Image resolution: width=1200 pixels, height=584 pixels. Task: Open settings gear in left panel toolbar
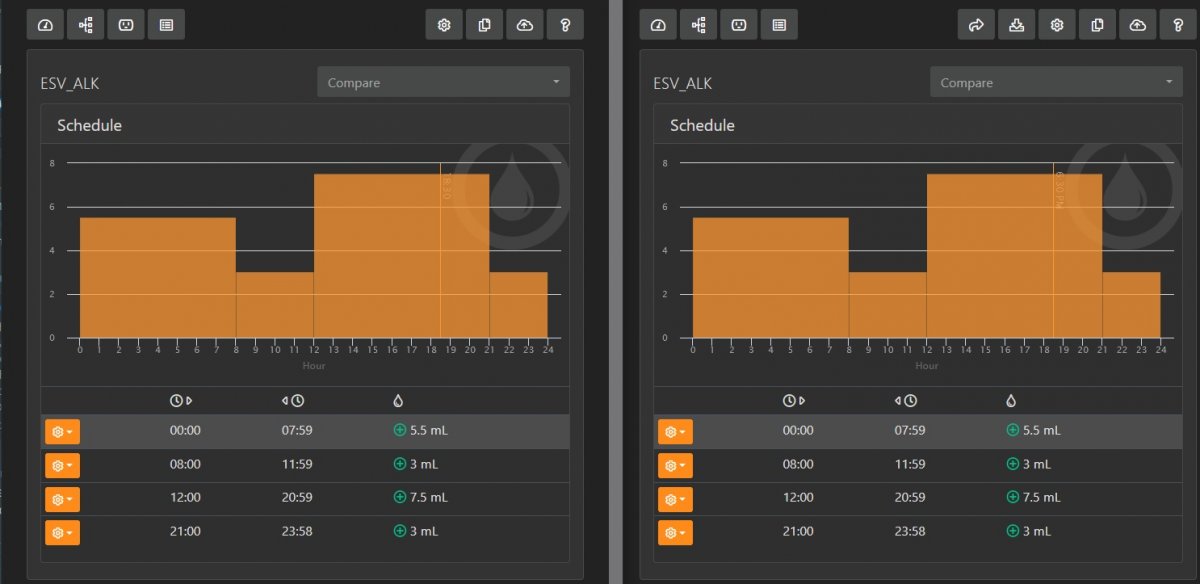444,25
